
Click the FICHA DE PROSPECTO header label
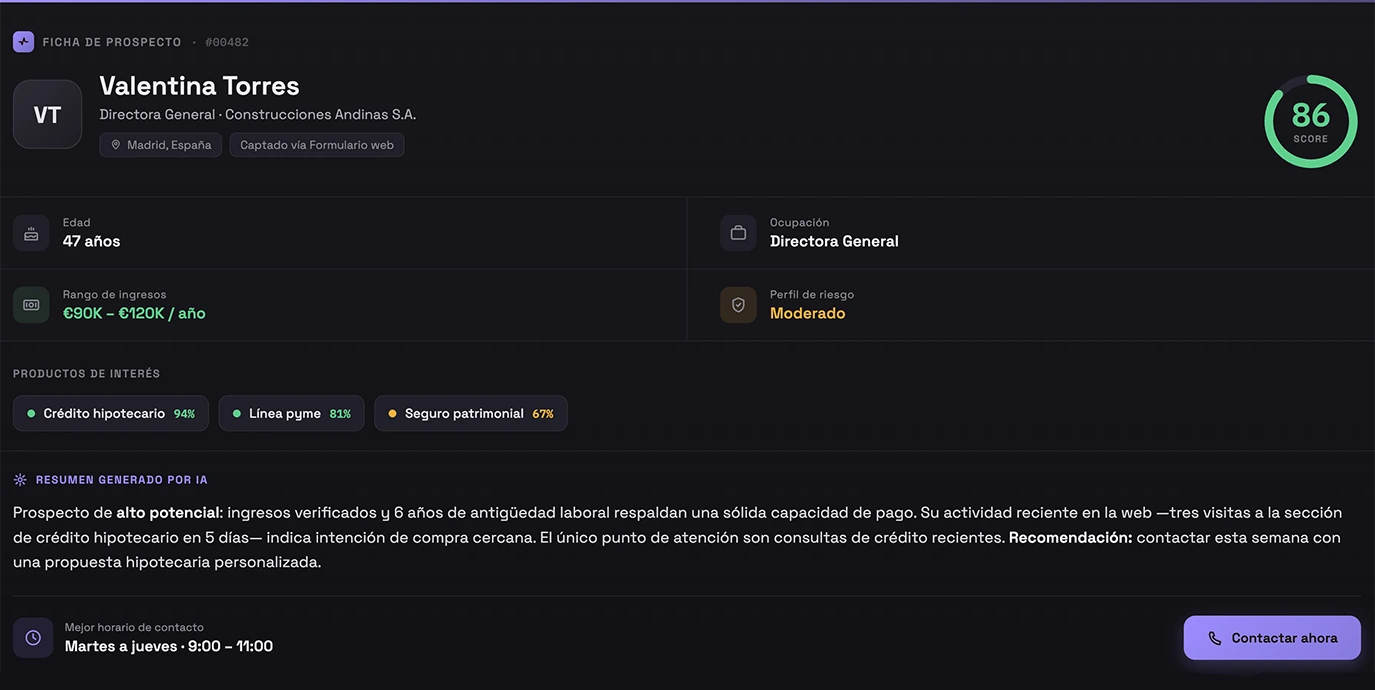point(112,42)
